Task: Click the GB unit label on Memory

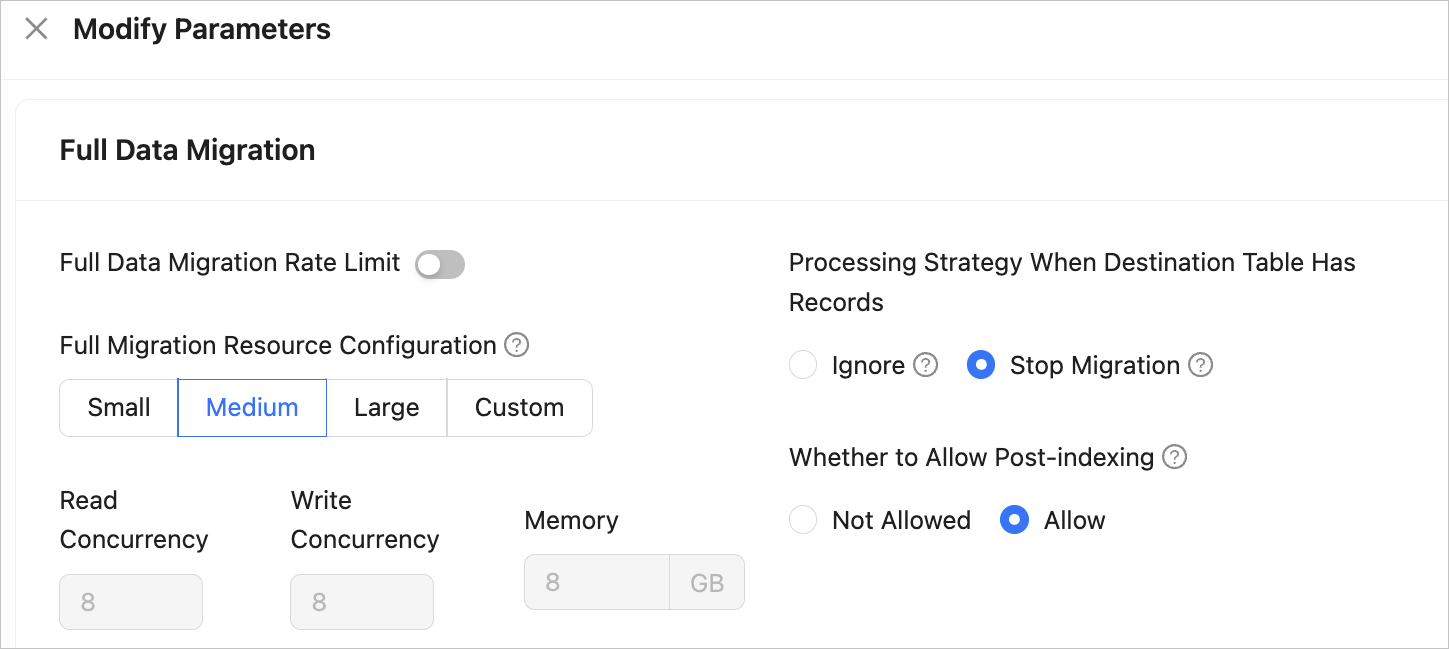Action: [707, 582]
